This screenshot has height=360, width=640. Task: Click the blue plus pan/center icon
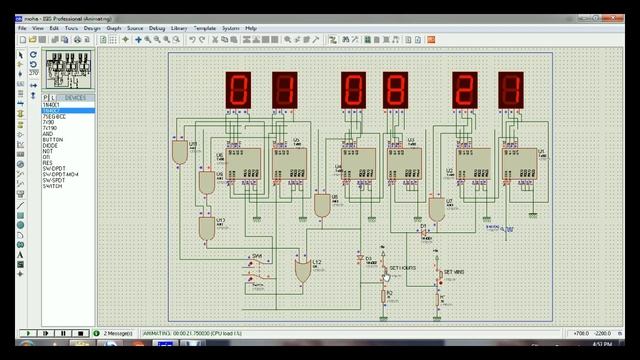[x=138, y=40]
